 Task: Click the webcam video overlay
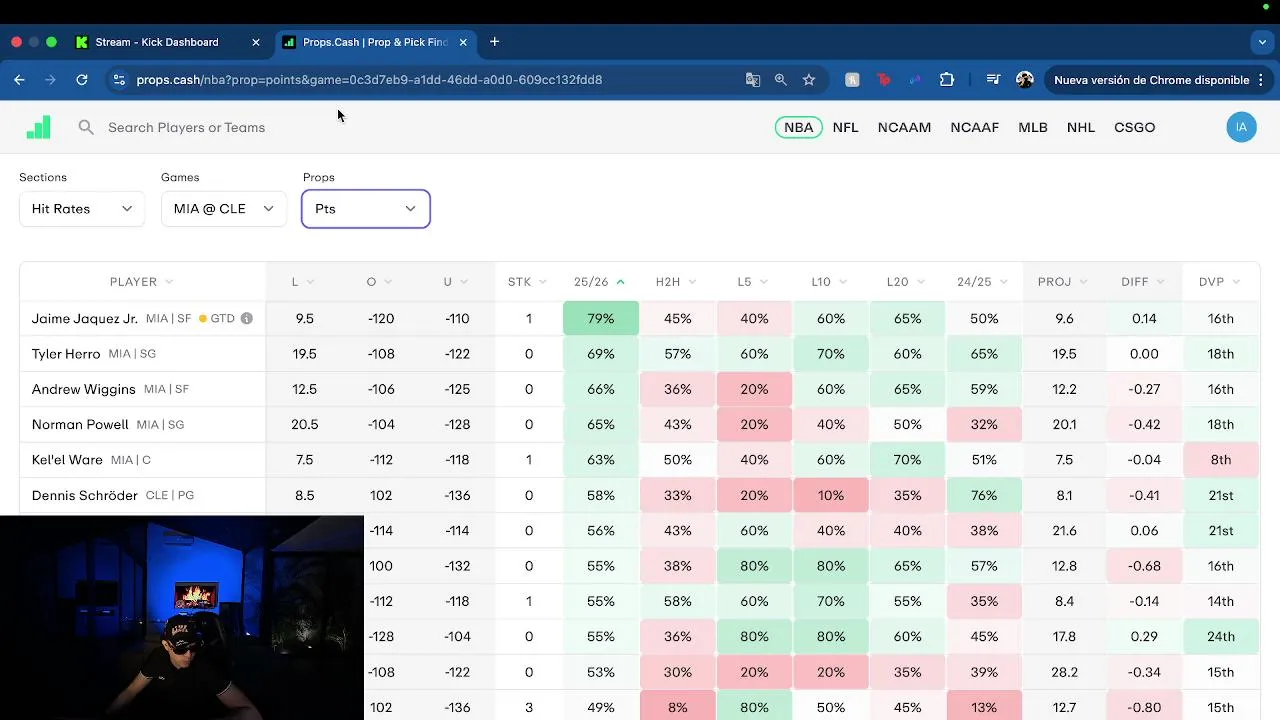click(182, 617)
